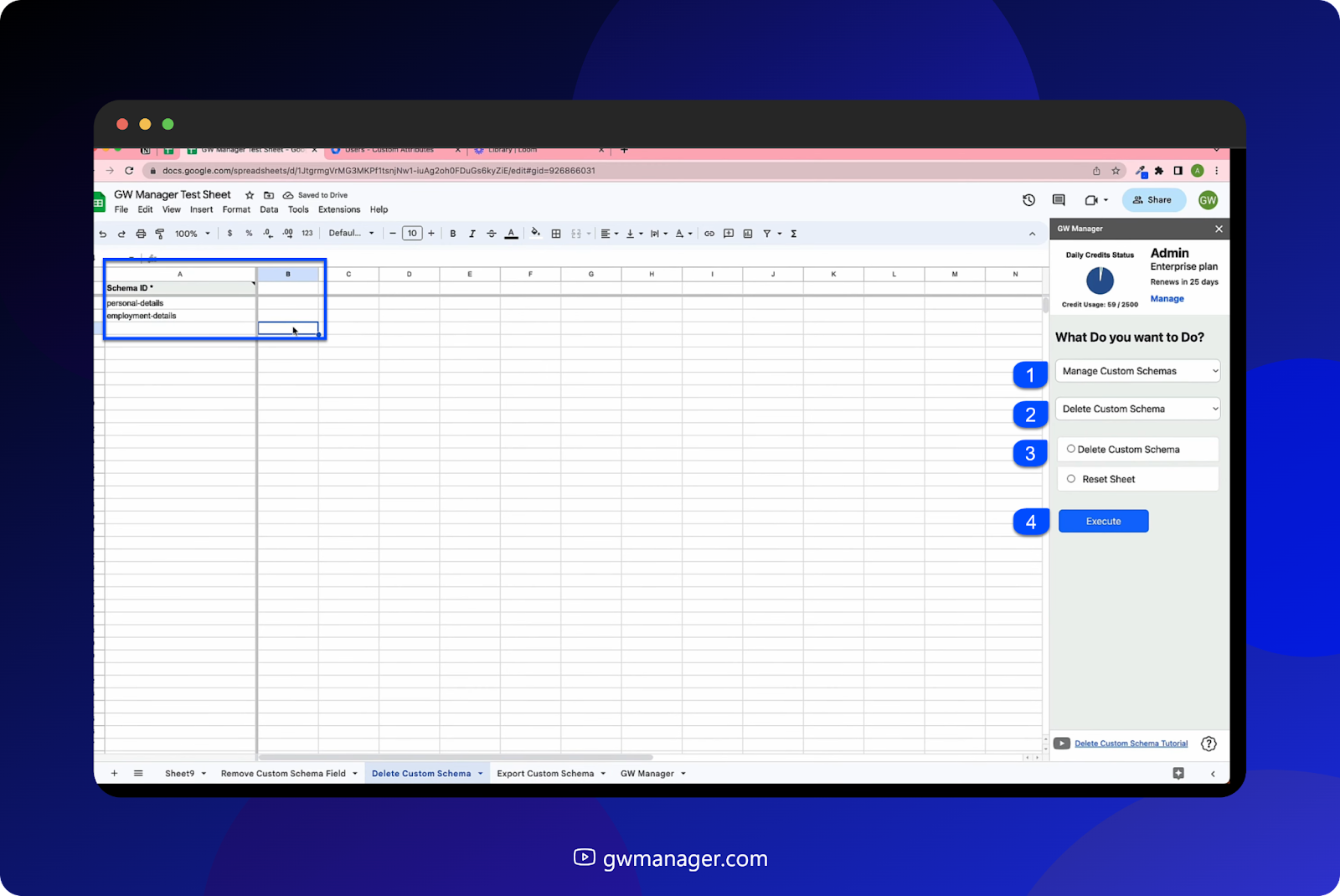Open the GW account avatar
Viewport: 1340px width, 896px height.
click(x=1208, y=200)
